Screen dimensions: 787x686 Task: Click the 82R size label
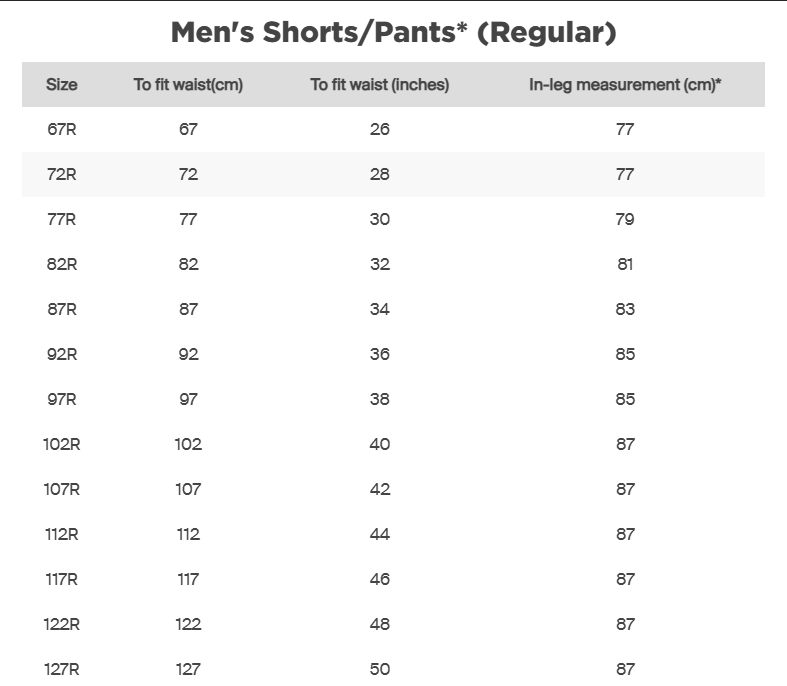coord(61,264)
